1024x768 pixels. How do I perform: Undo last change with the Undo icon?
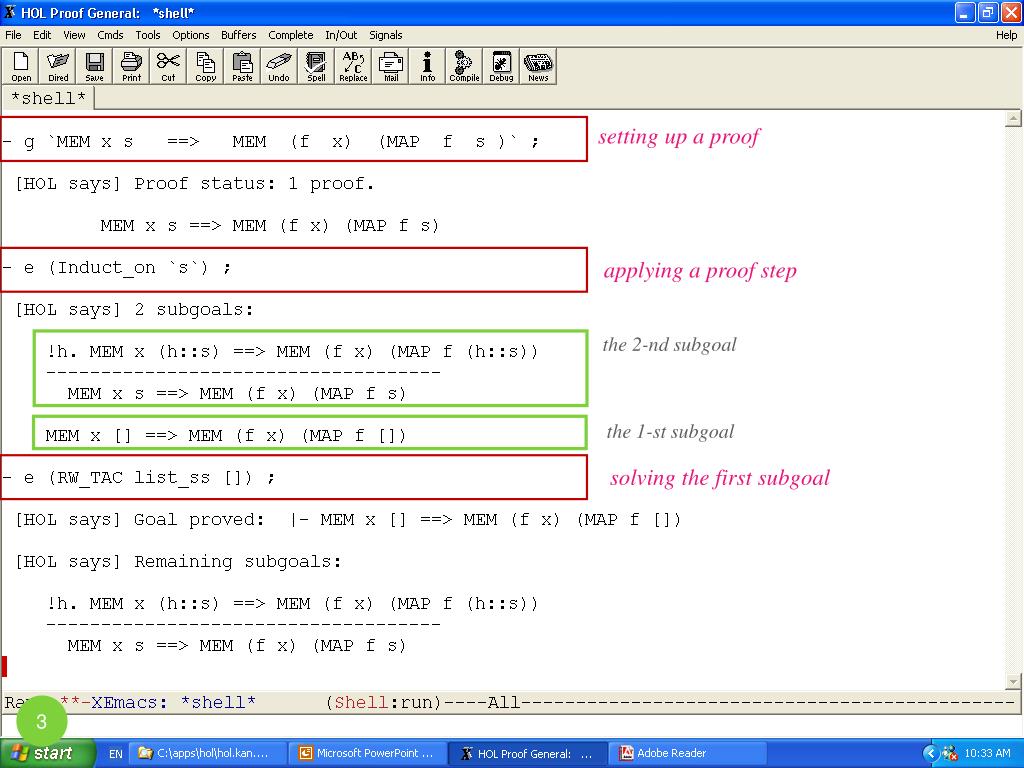click(x=279, y=66)
